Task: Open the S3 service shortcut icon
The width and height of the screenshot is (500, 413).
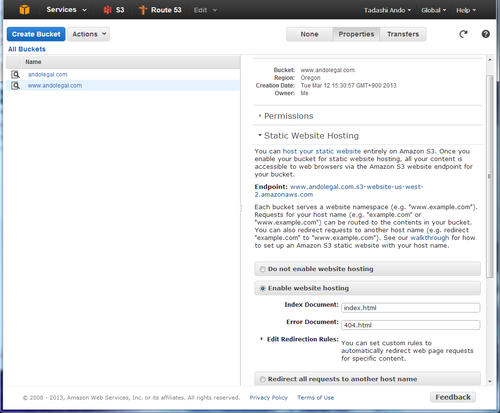Action: point(107,10)
